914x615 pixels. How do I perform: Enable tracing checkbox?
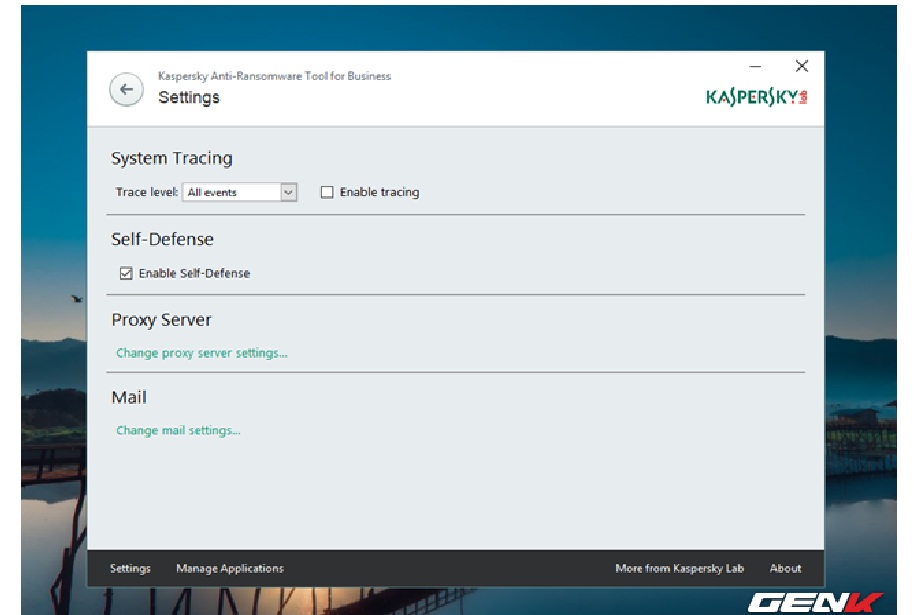[x=327, y=192]
